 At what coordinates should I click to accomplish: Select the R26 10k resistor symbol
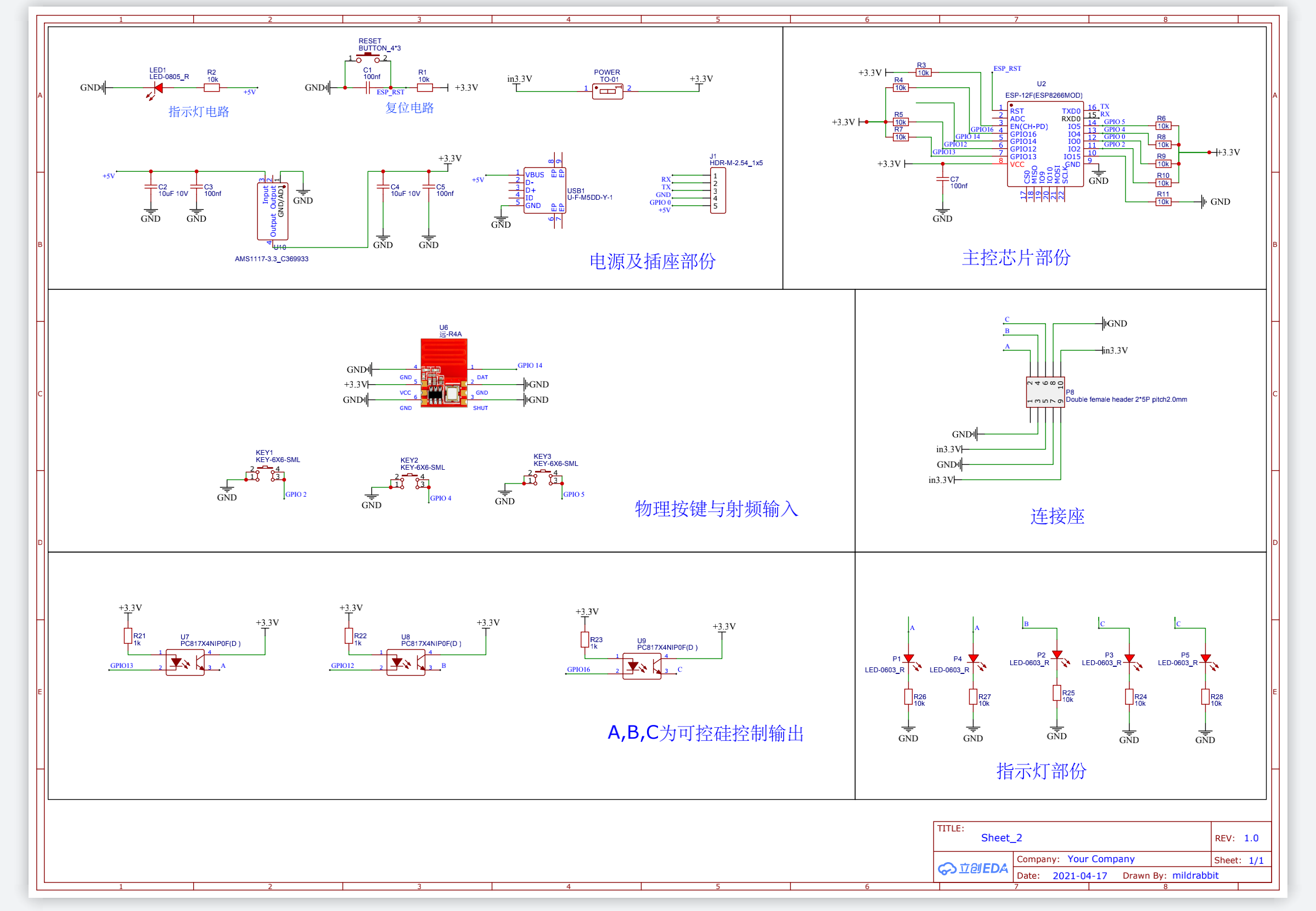pos(908,696)
